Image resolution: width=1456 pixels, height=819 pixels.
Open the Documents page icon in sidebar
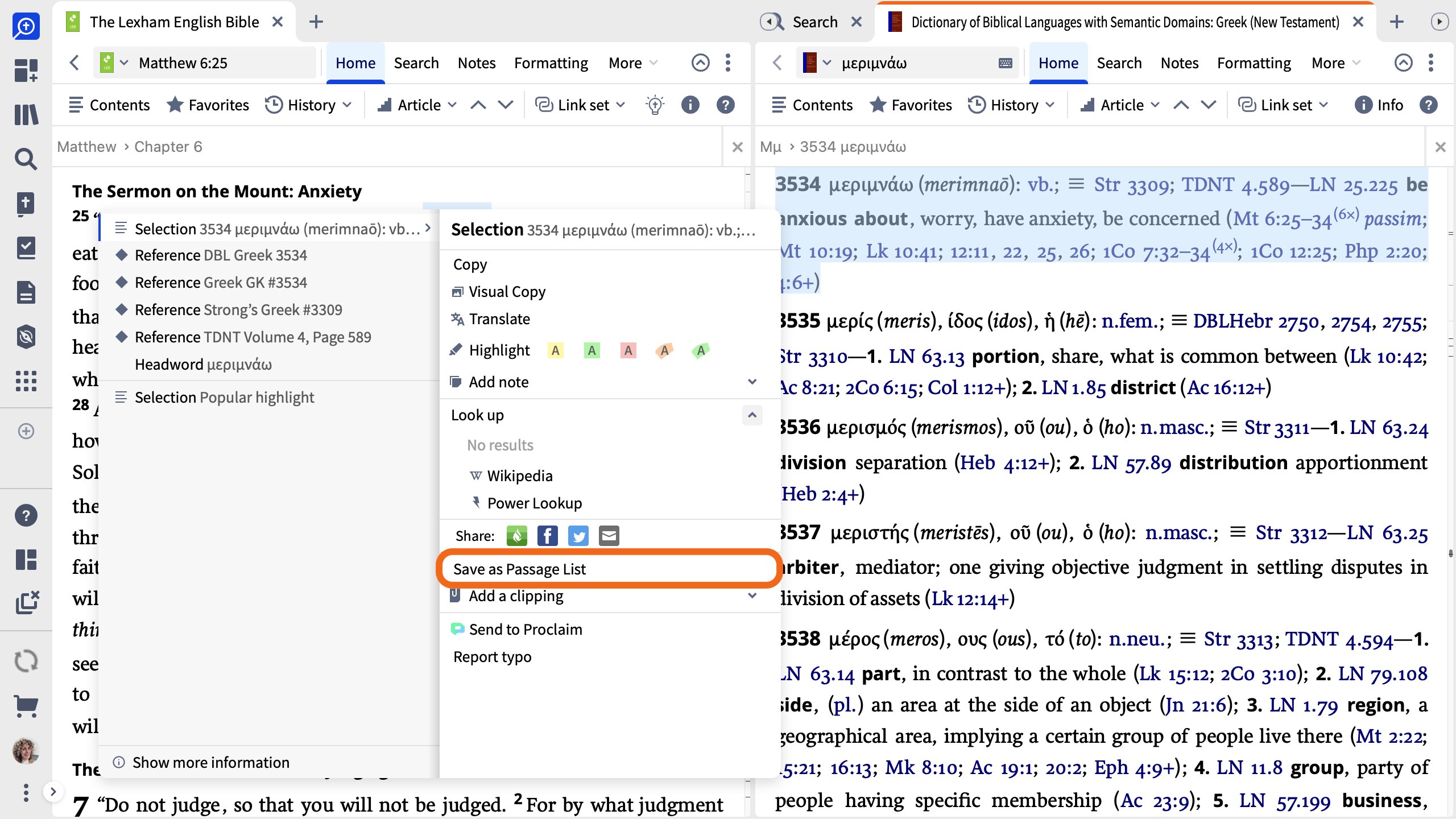[x=26, y=292]
